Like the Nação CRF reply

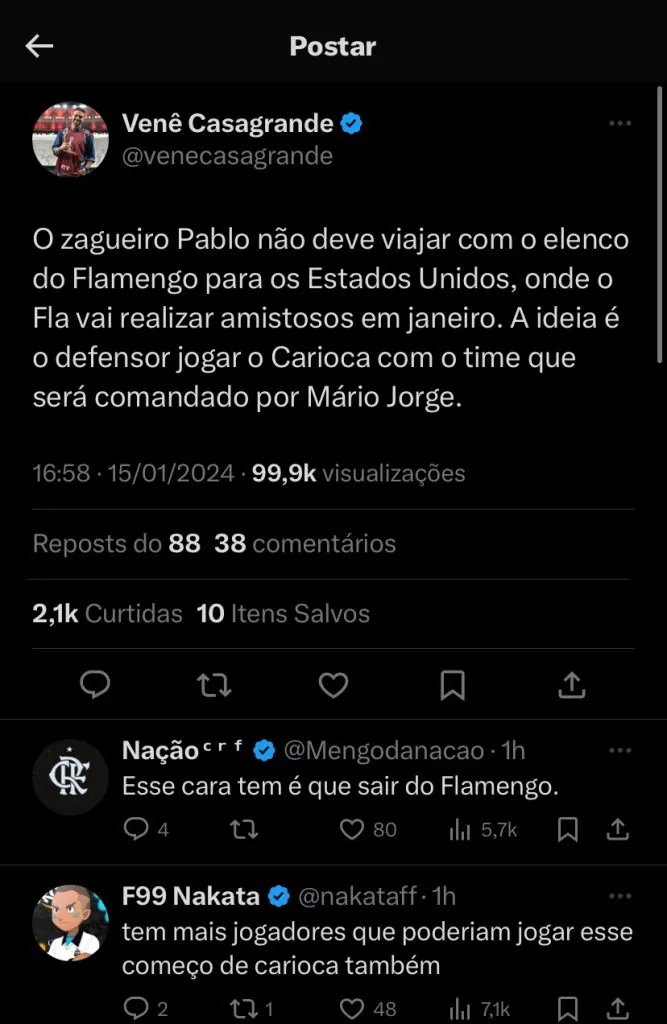point(351,829)
